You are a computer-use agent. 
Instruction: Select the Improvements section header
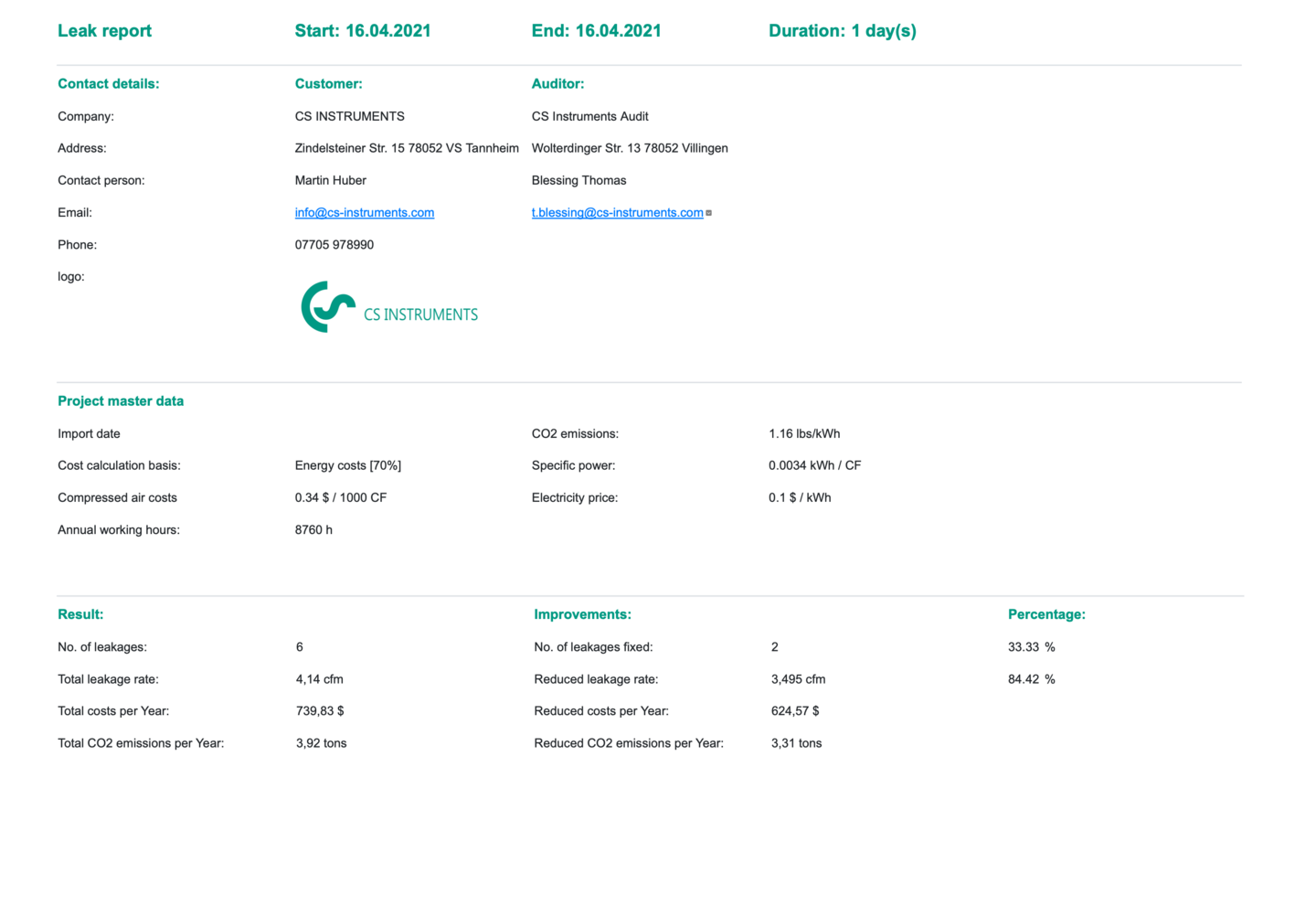pos(583,613)
